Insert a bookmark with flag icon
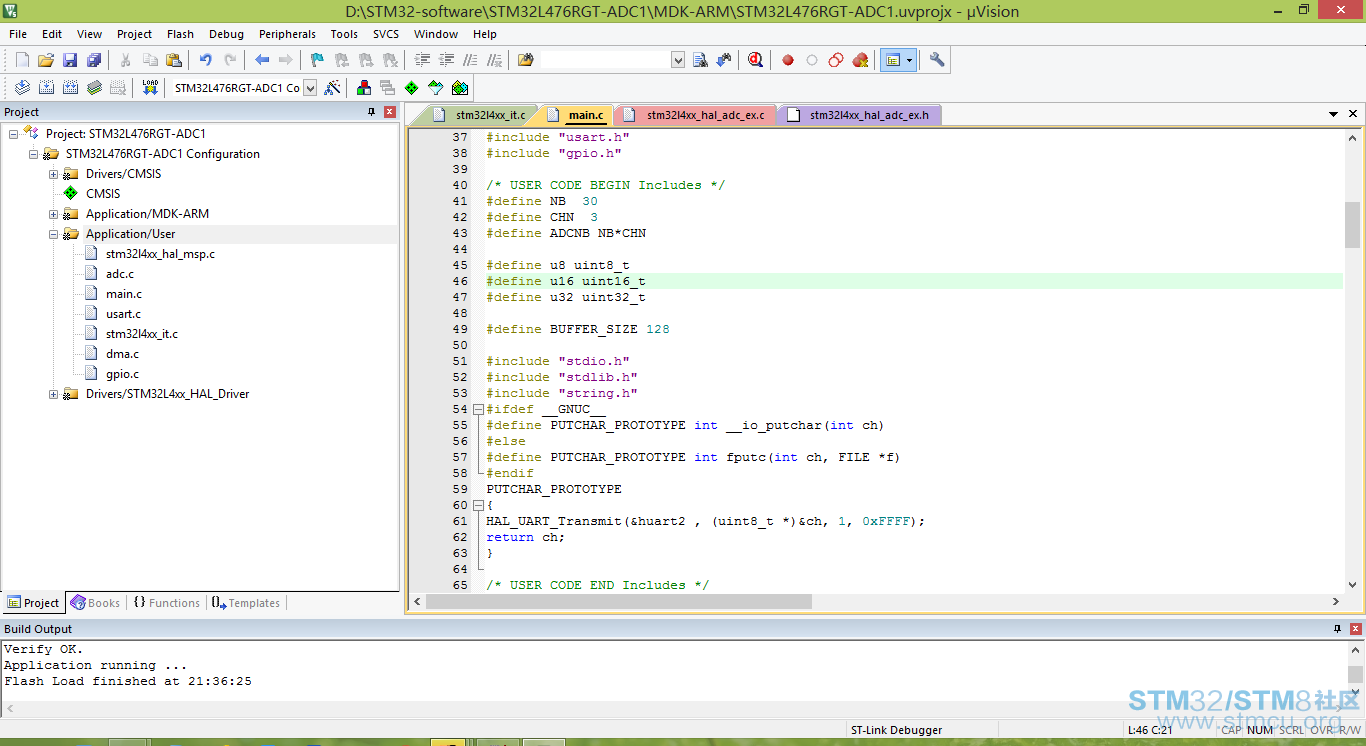The image size is (1366, 746). (317, 60)
